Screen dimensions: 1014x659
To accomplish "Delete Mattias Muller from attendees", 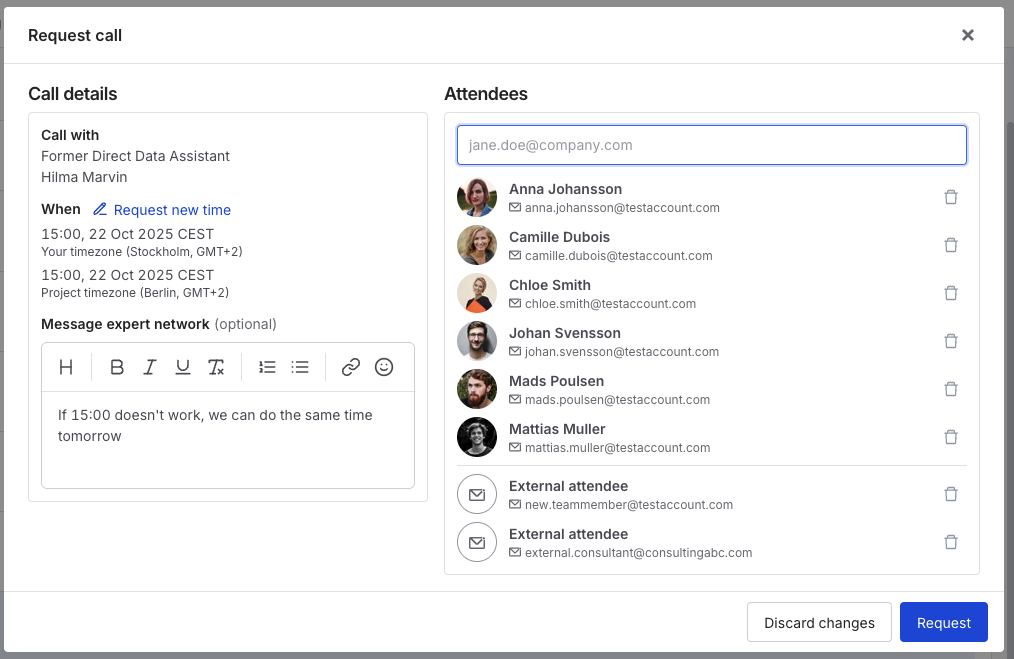I will coord(951,437).
